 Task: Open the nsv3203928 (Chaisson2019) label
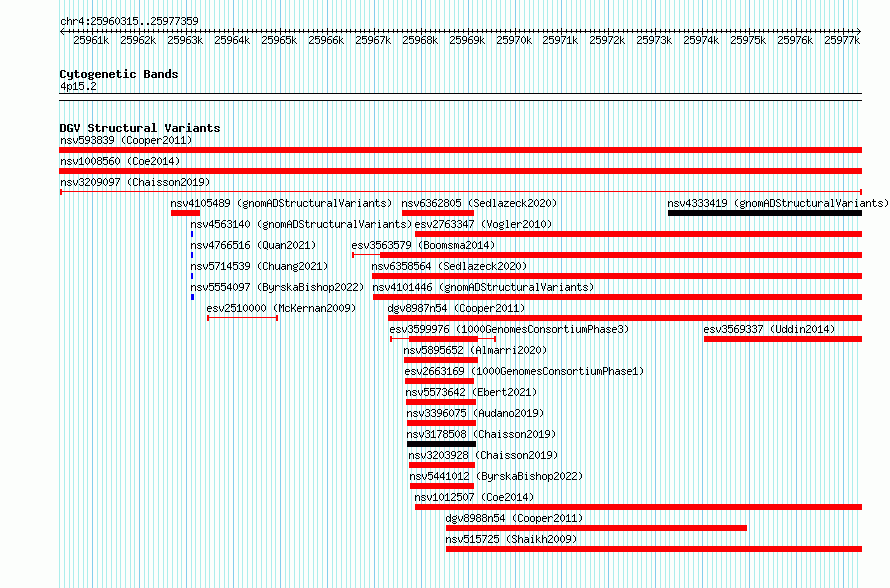tap(483, 455)
